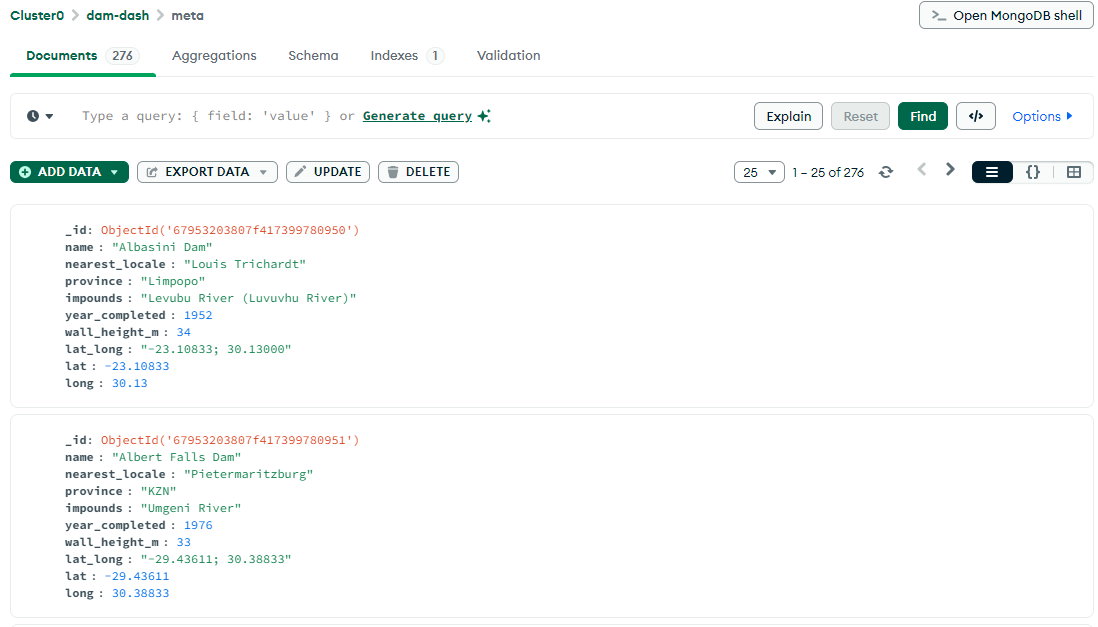The height and width of the screenshot is (627, 1098).
Task: Open the ADD DATA dropdown
Action: click(x=69, y=172)
